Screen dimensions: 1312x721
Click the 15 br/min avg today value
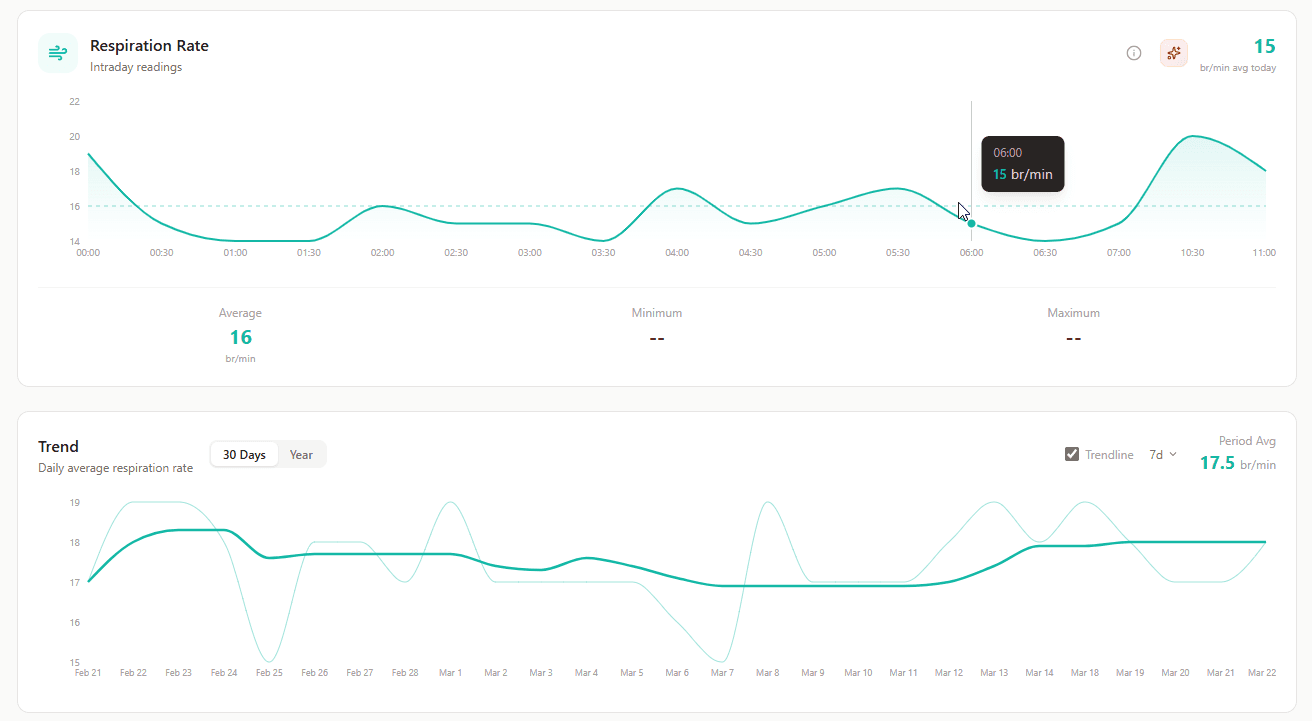[1264, 47]
